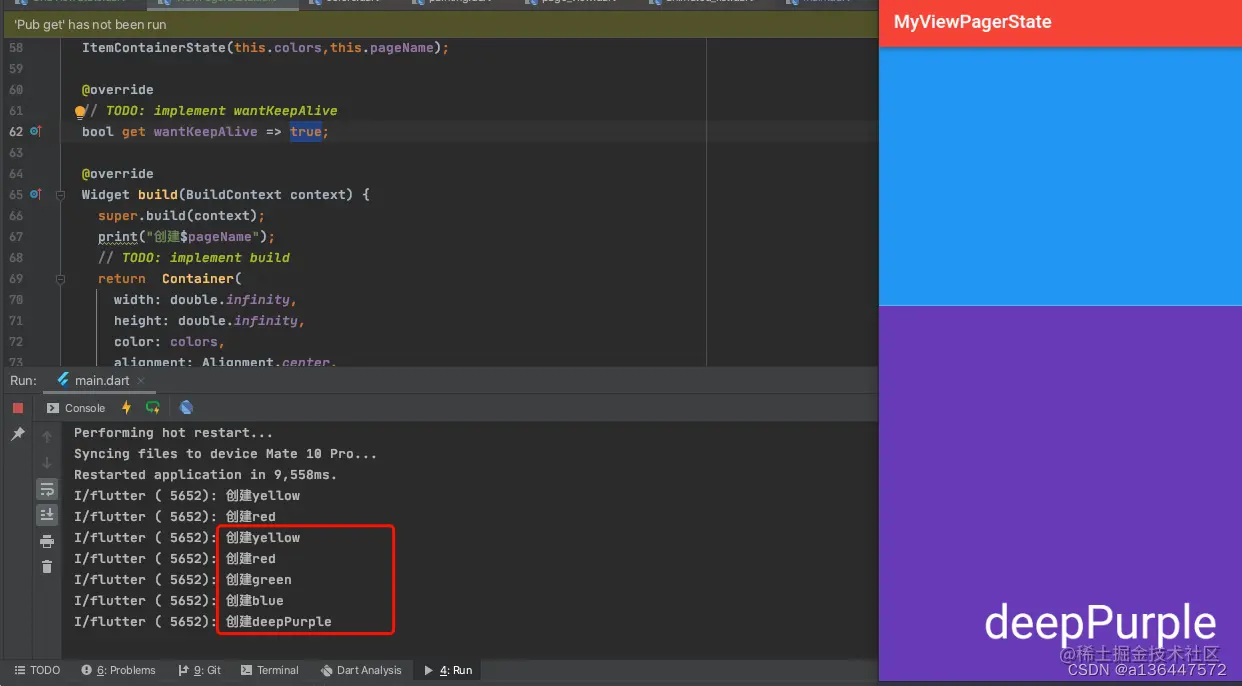Screen dimensions: 1242x686
Task: Trigger Flutter hot restart icon
Action: (x=153, y=408)
